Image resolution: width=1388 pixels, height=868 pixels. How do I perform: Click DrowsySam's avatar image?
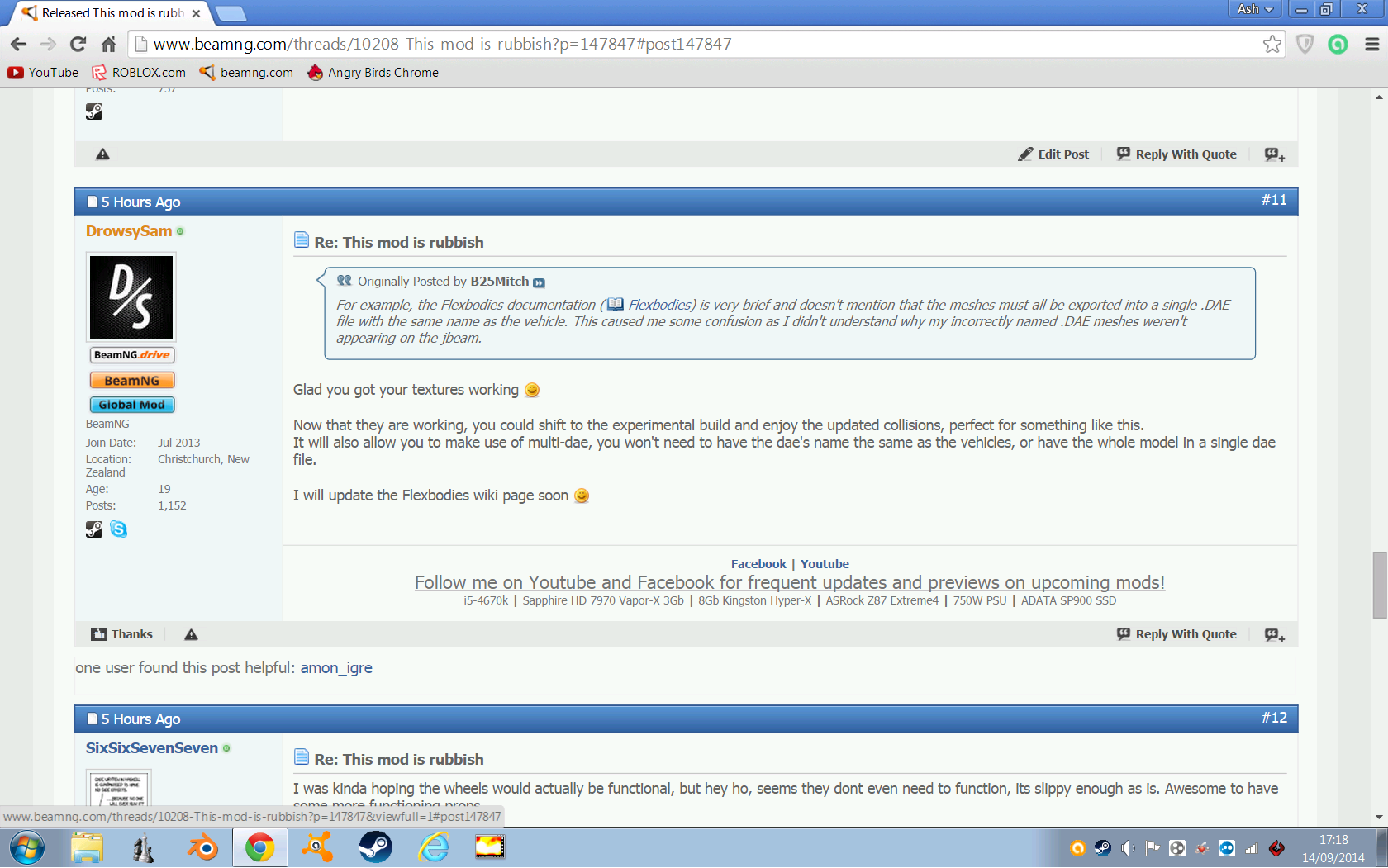tap(131, 297)
